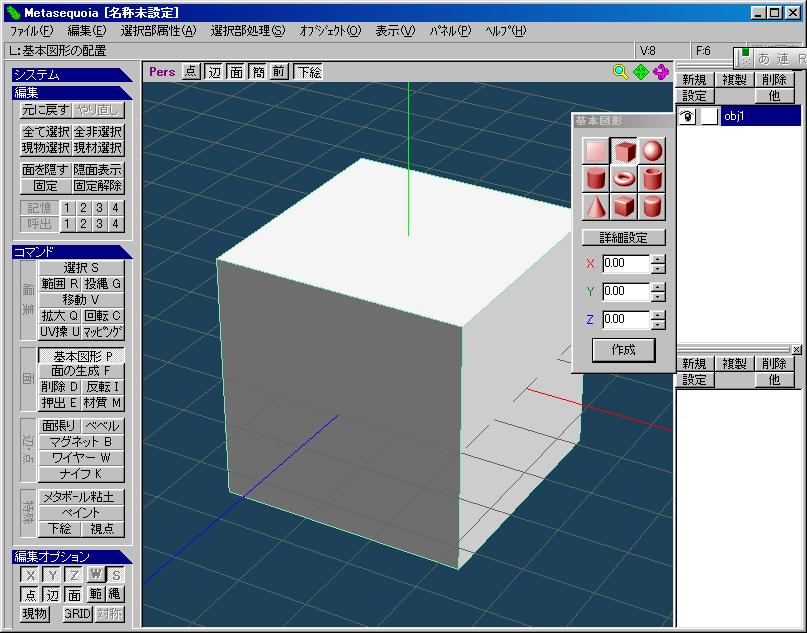
Task: Click the X coordinate input field
Action: click(x=626, y=263)
